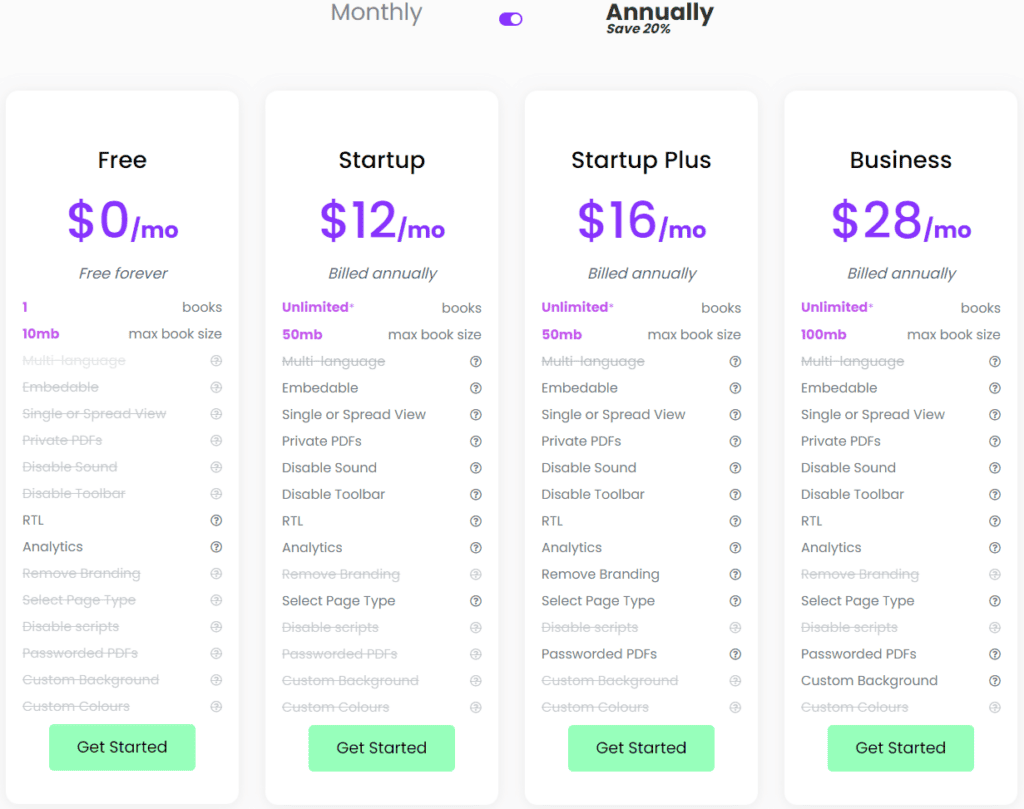
Task: Click the Unlimited books label in Startup plan
Action: click(x=317, y=307)
